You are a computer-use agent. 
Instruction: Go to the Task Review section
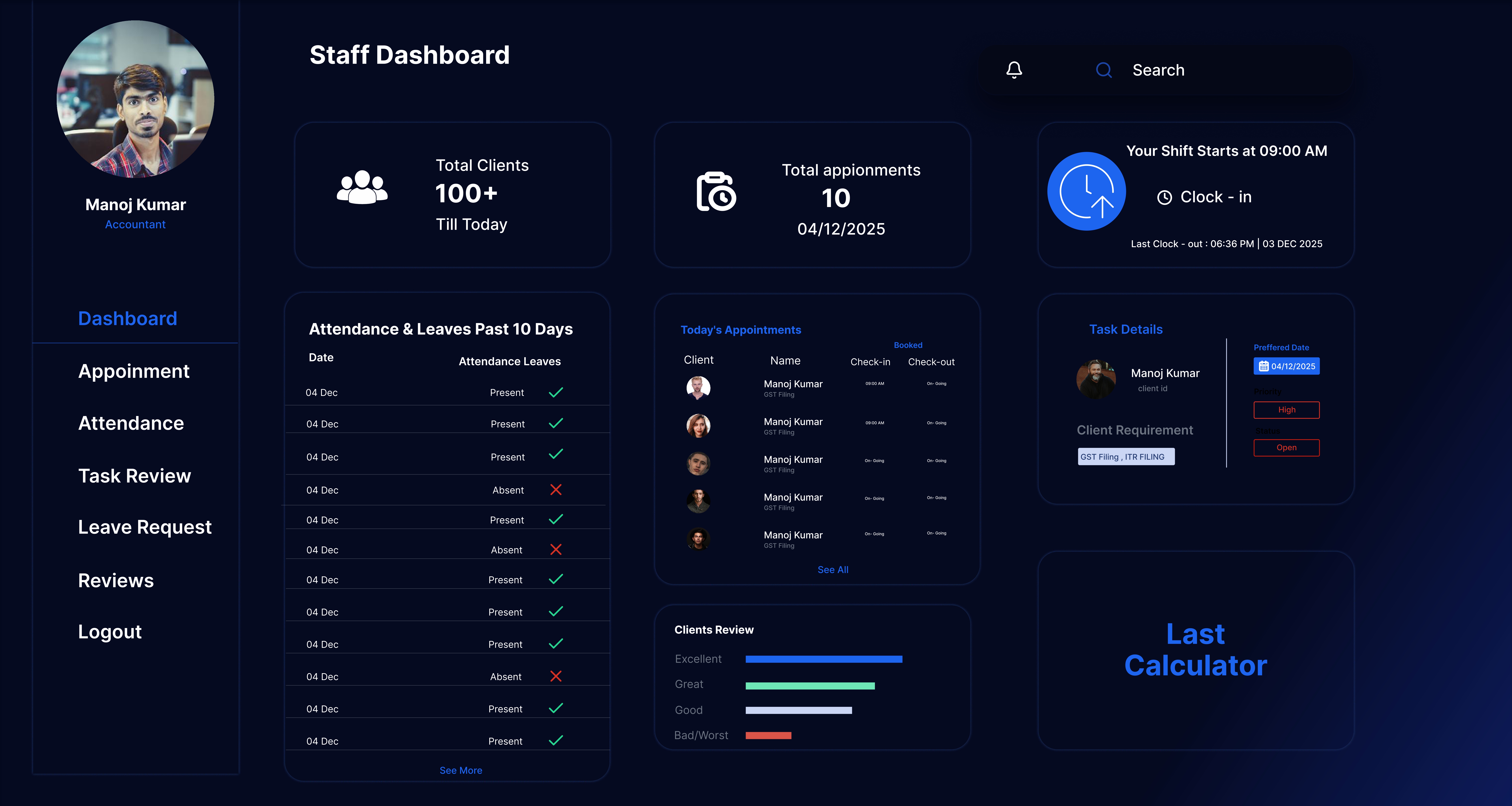(134, 476)
